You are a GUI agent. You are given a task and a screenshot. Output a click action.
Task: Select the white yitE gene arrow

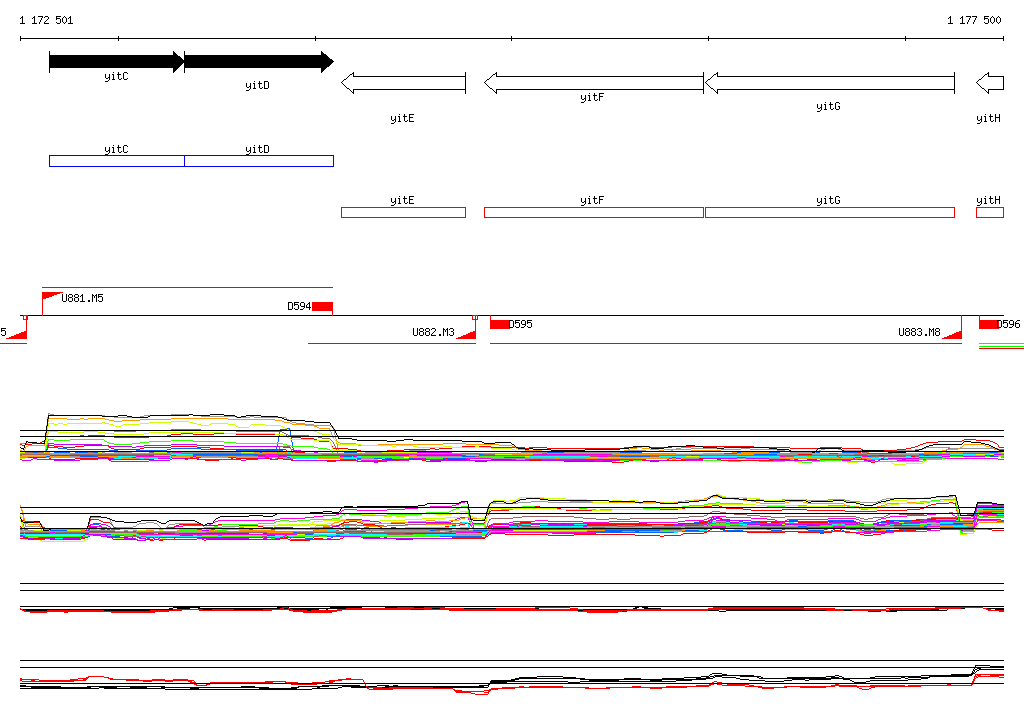pos(404,83)
